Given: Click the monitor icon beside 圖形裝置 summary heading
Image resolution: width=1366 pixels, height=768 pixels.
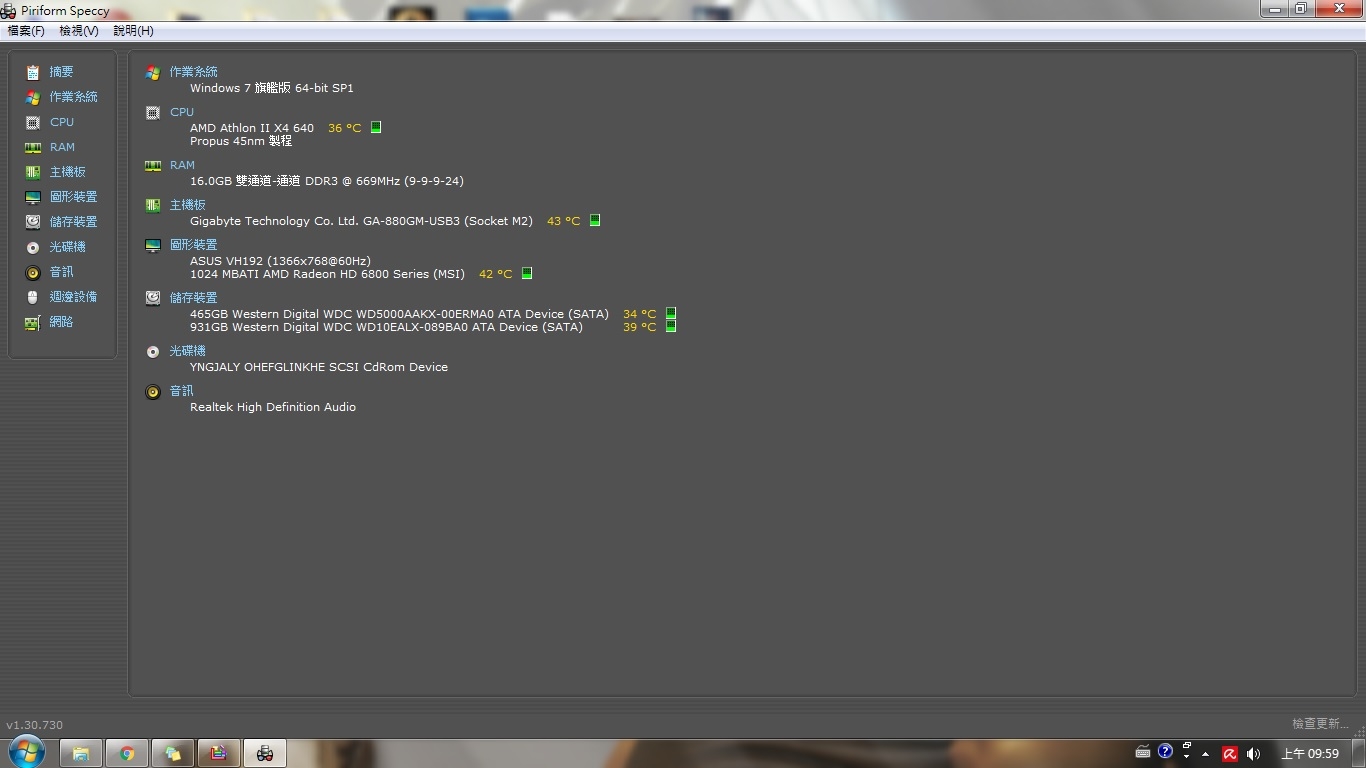Looking at the screenshot, I should click(153, 246).
